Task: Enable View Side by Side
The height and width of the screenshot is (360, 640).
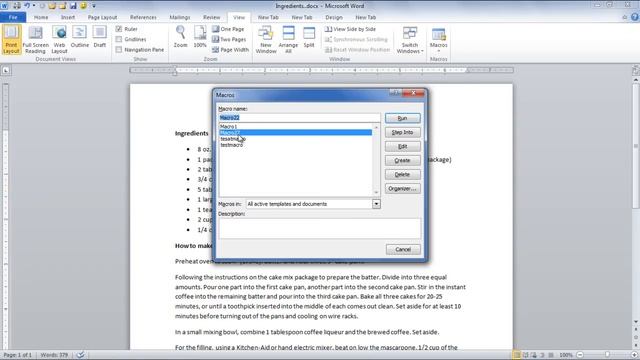Action: [350, 29]
